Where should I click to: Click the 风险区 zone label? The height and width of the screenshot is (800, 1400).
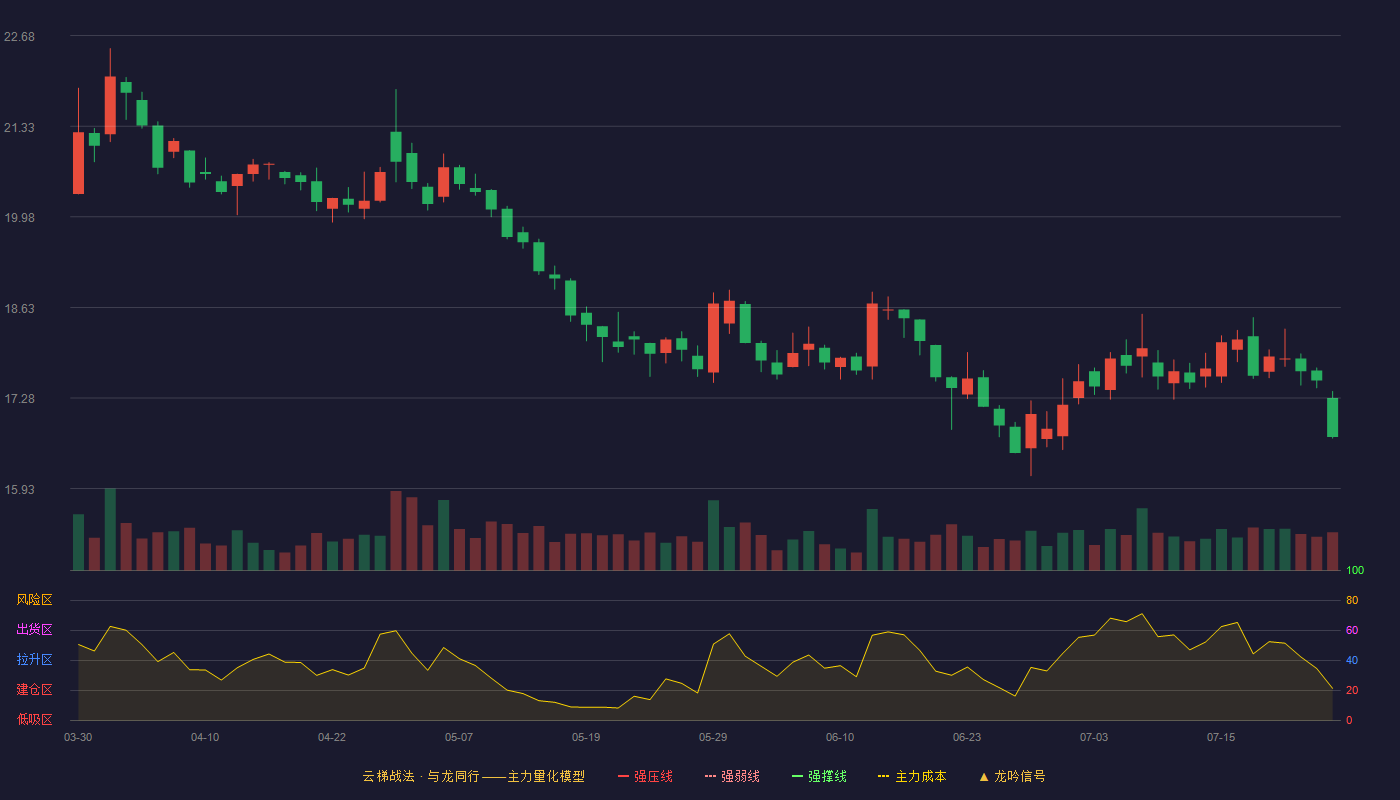34,600
